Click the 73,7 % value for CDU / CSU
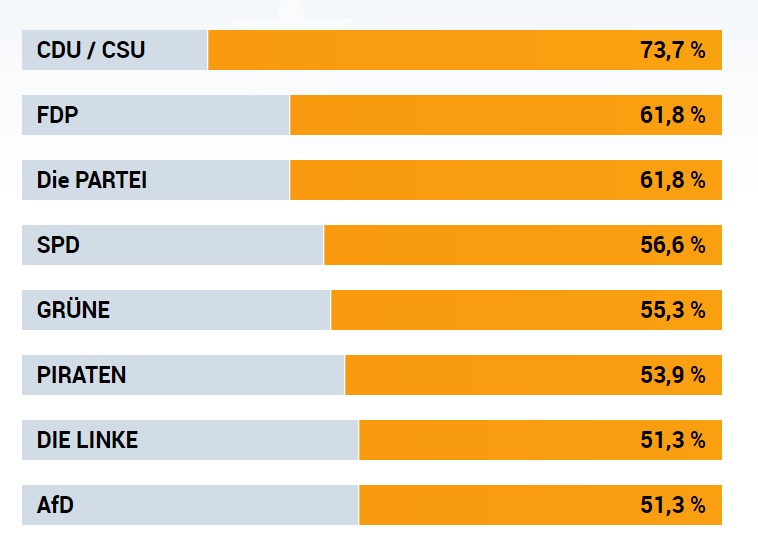The image size is (758, 553). [x=673, y=50]
